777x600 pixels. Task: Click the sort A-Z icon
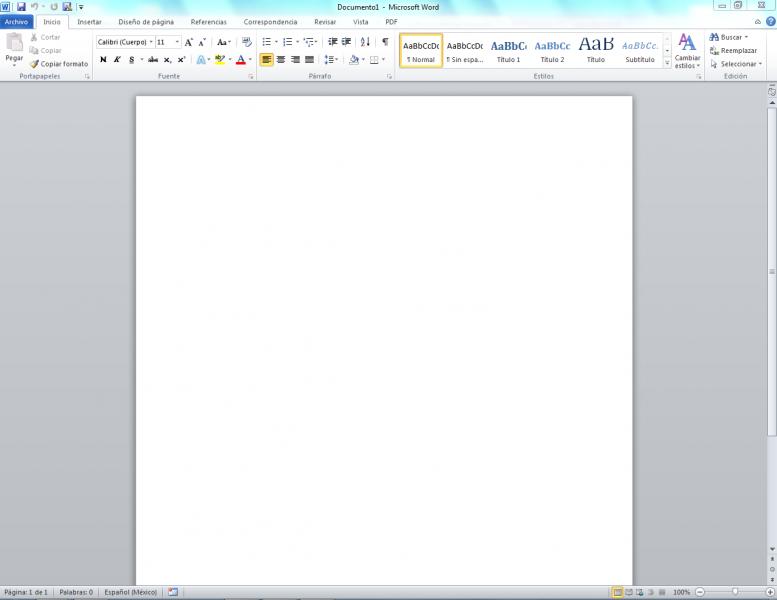coord(365,42)
